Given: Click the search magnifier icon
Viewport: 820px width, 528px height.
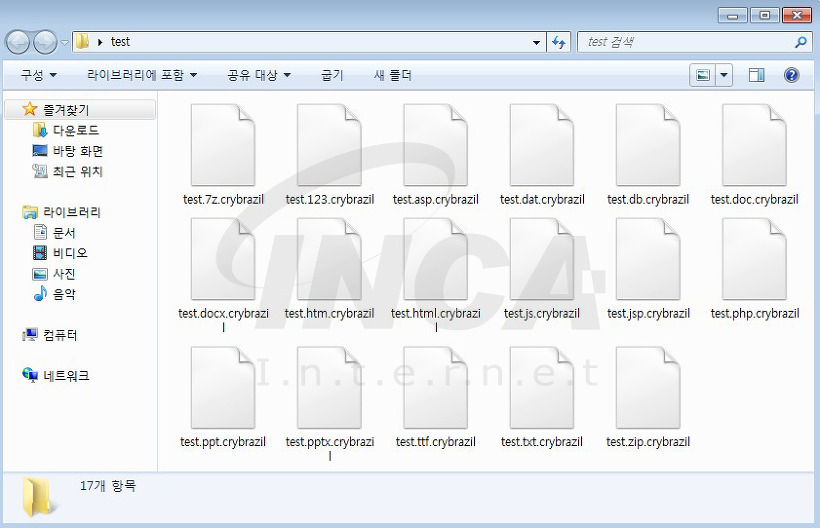Looking at the screenshot, I should (800, 42).
